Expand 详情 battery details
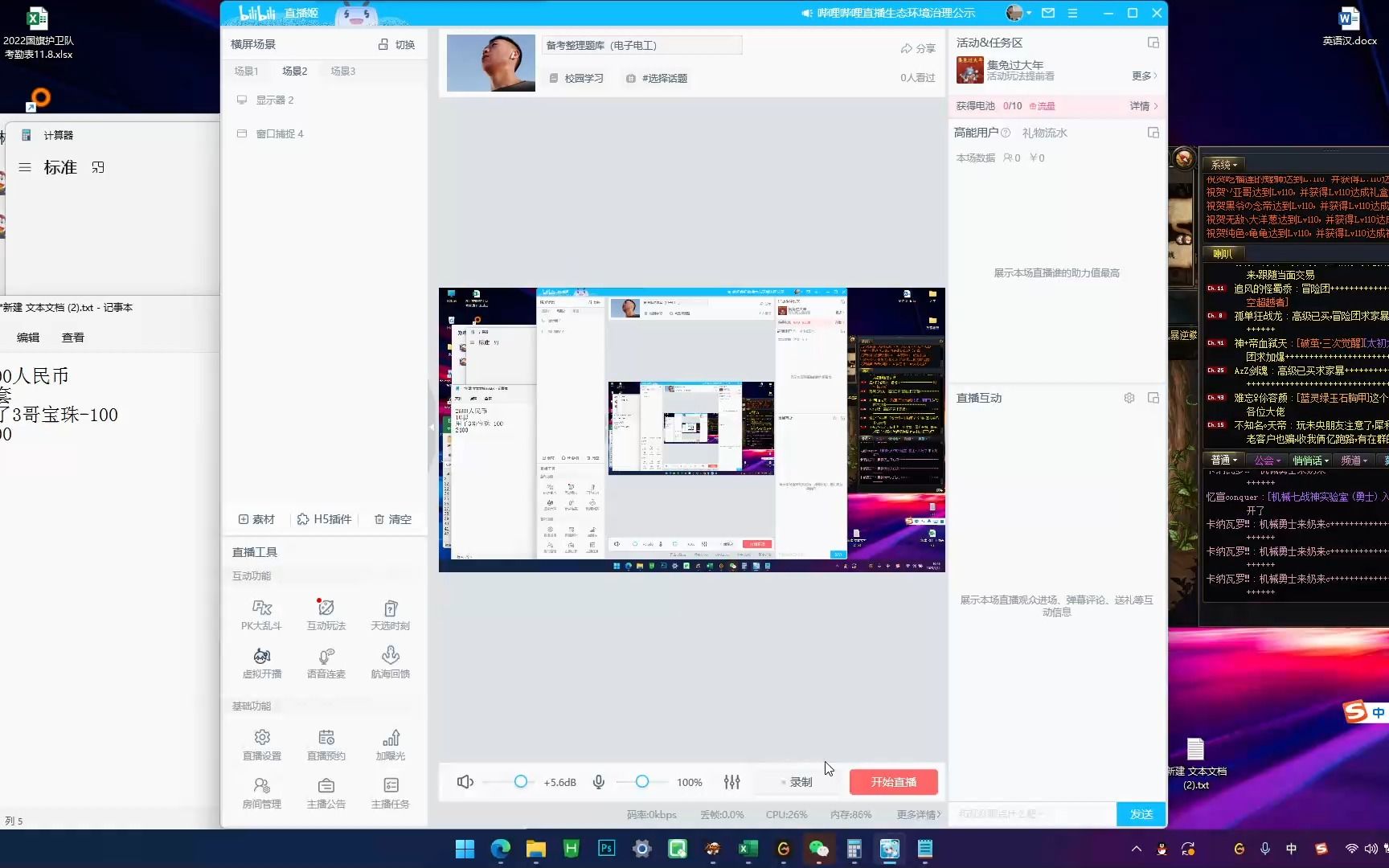The height and width of the screenshot is (868, 1389). pyautogui.click(x=1144, y=106)
